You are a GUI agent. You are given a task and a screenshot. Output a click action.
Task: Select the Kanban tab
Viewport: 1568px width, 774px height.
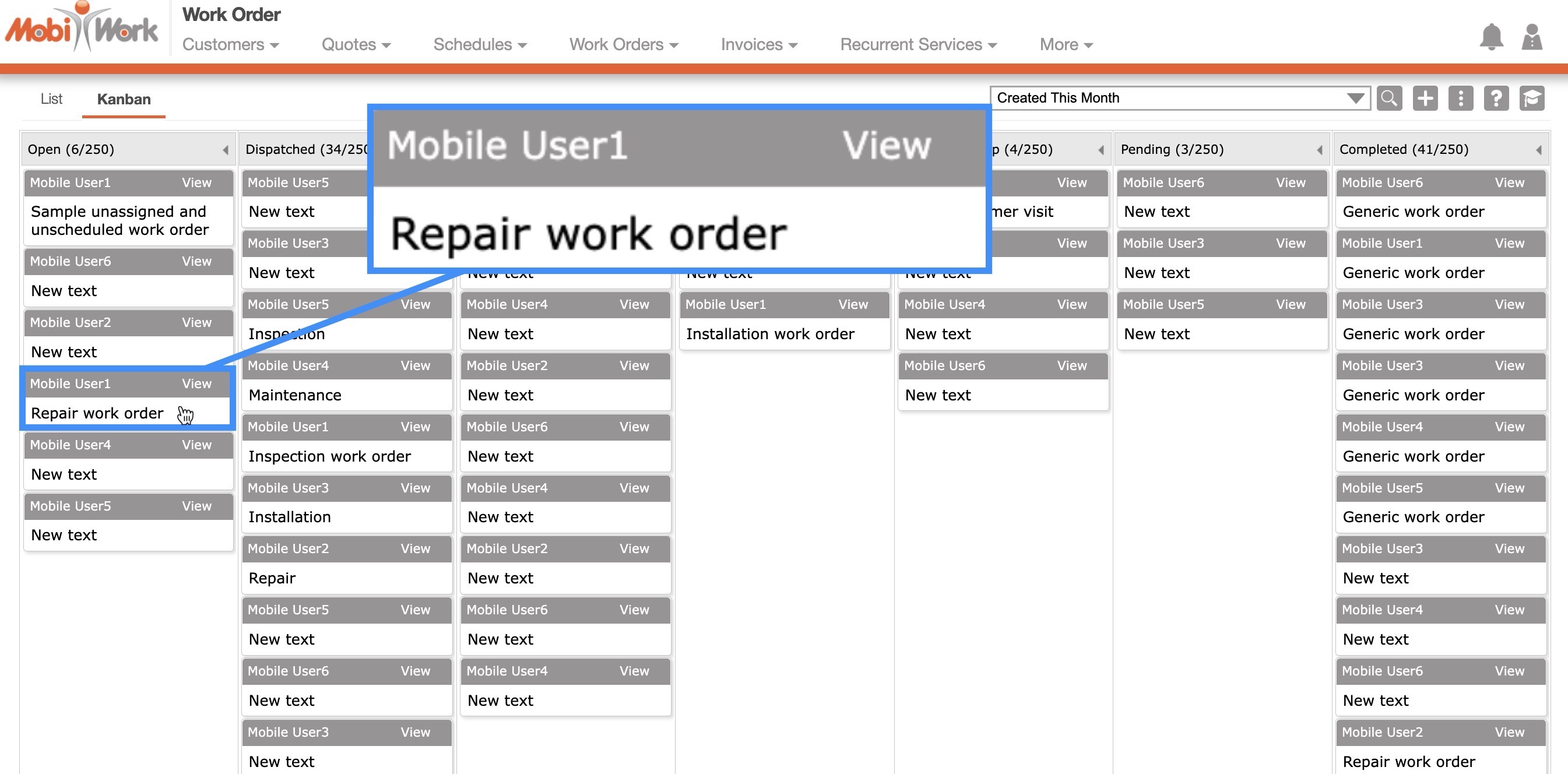124,99
